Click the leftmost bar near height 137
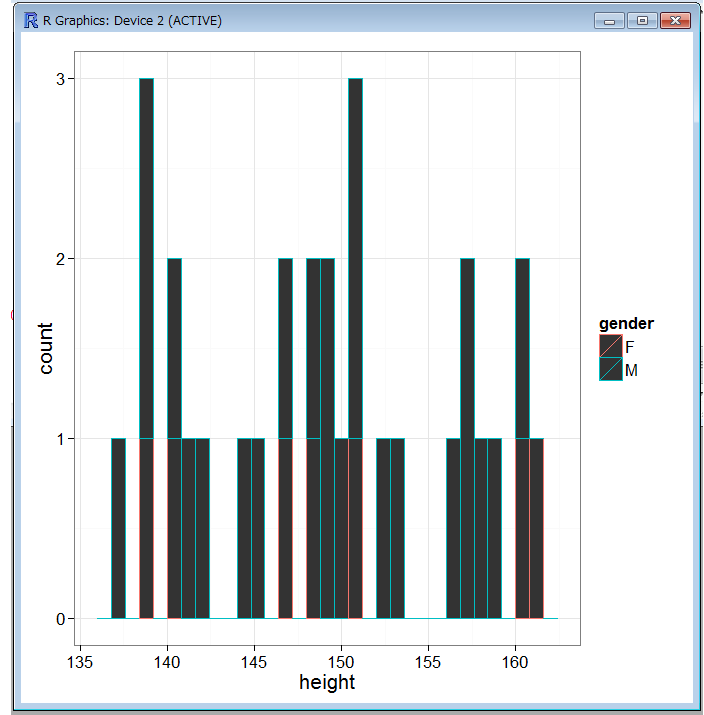The image size is (704, 715). [x=119, y=528]
